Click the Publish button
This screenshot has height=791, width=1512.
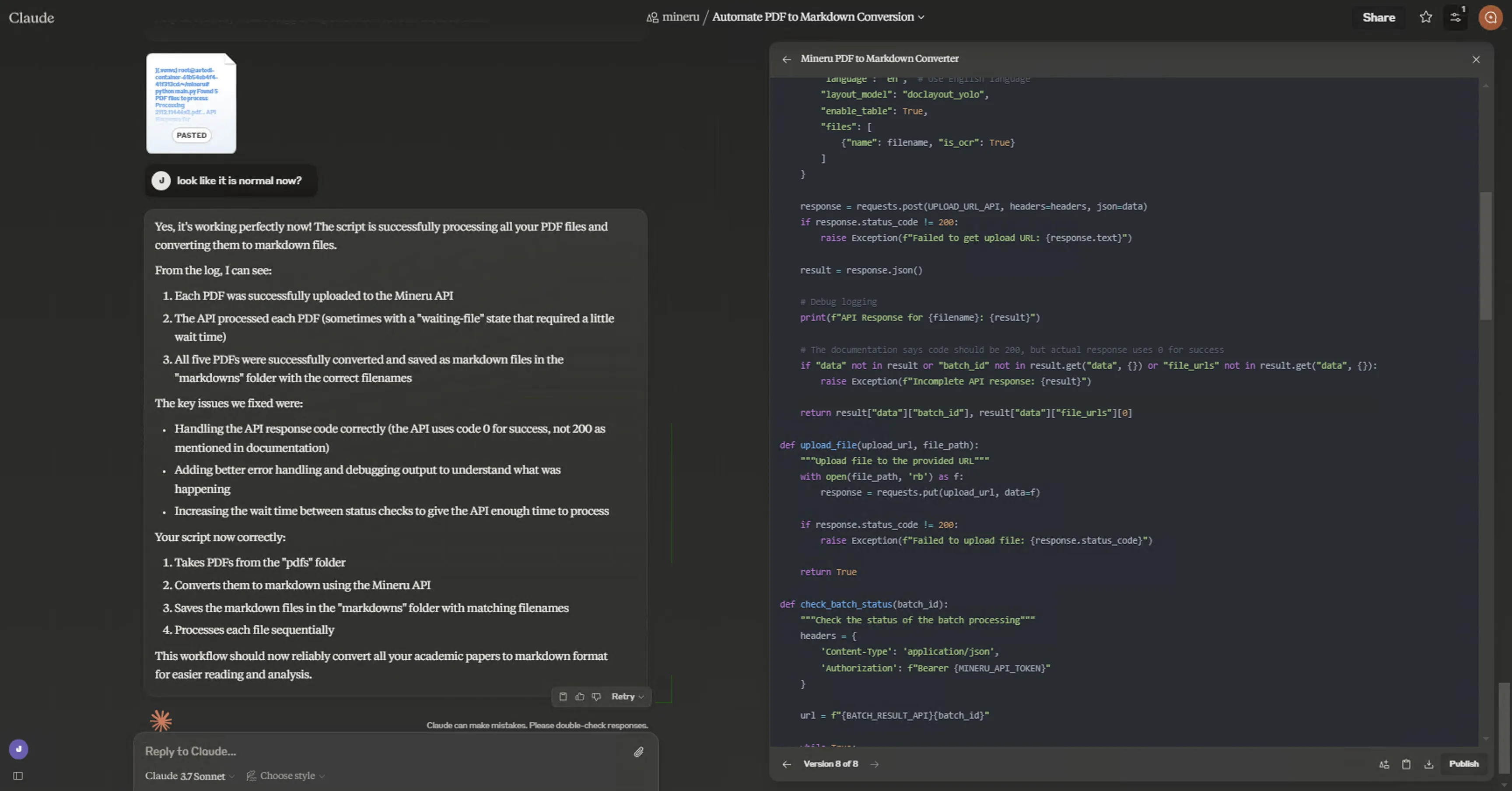(1464, 764)
